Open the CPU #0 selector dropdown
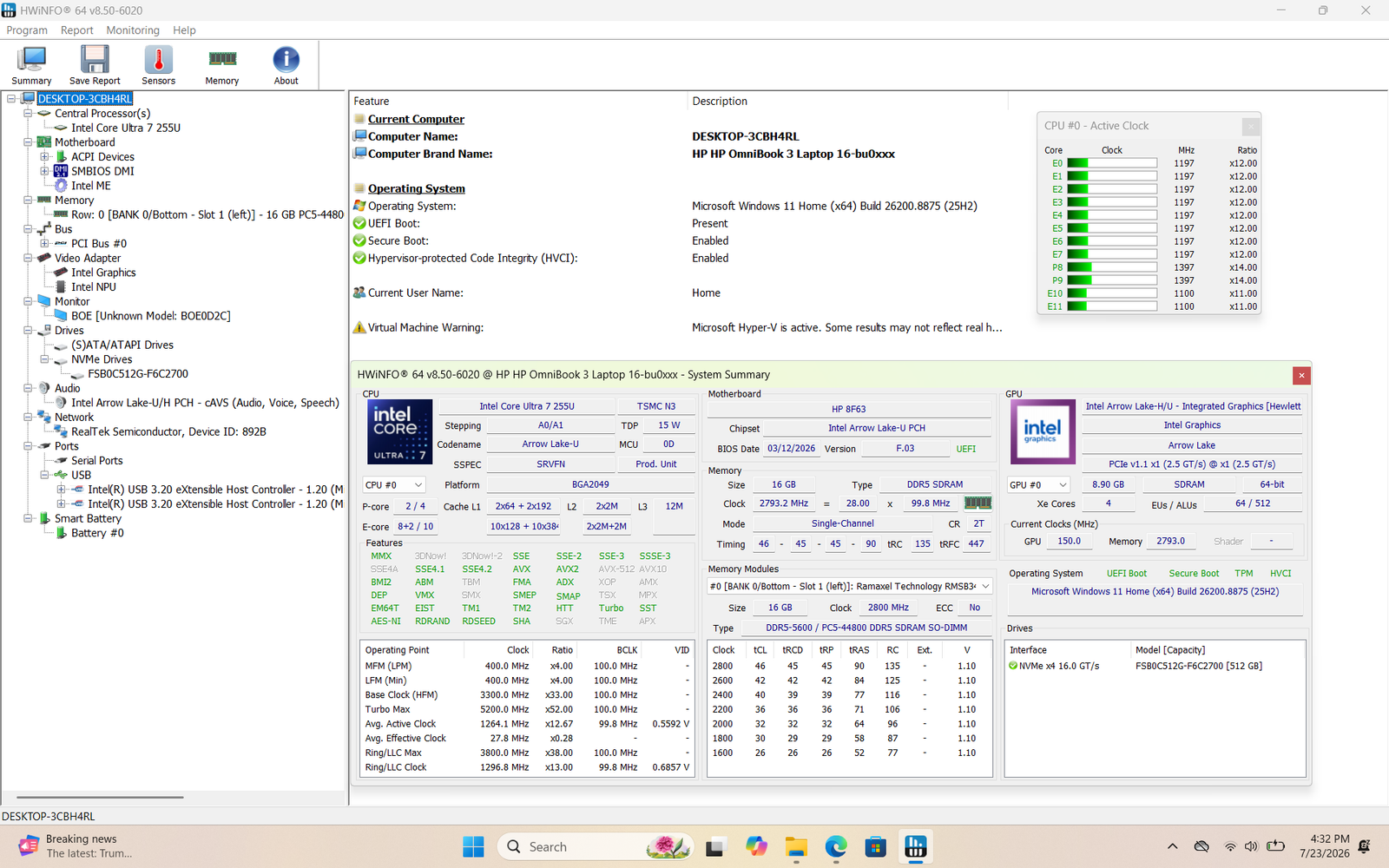This screenshot has width=1389, height=868. point(394,485)
